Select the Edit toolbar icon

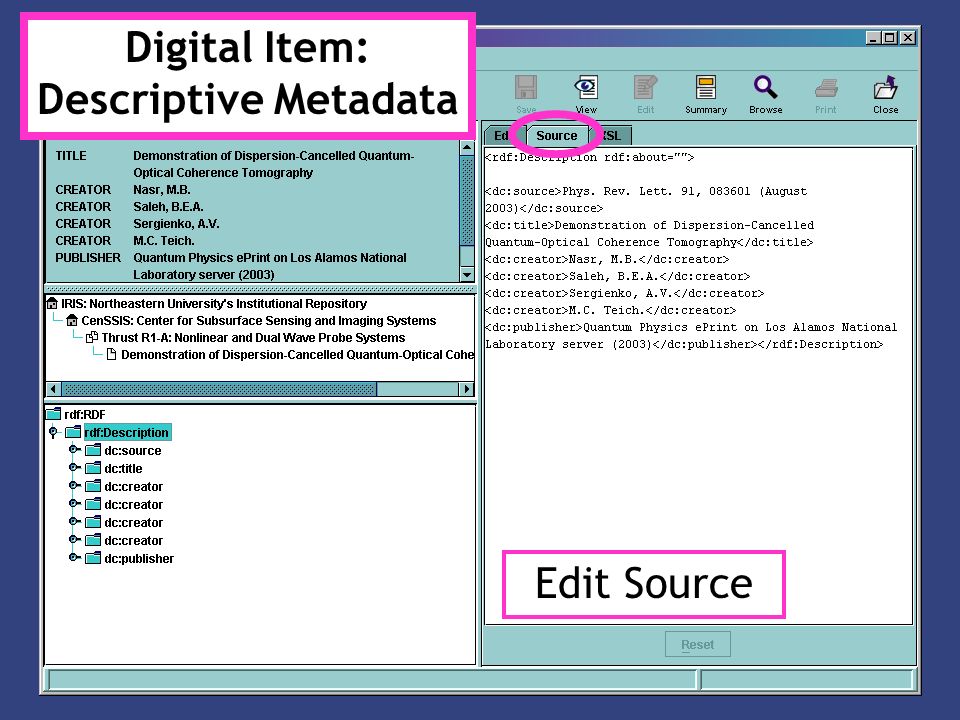(x=645, y=88)
